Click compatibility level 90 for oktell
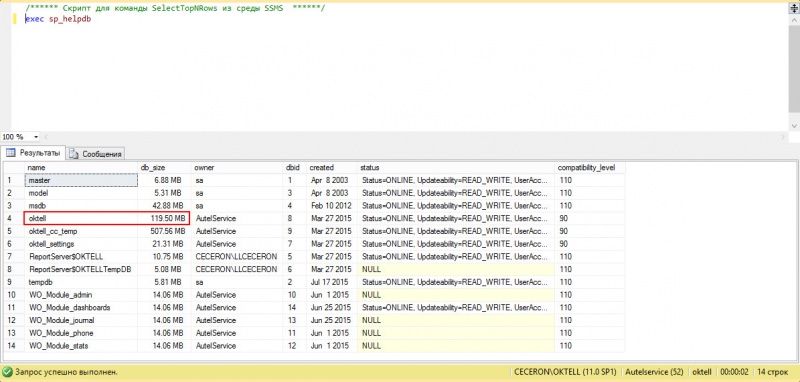Screen dimensions: 800x382 point(589,218)
